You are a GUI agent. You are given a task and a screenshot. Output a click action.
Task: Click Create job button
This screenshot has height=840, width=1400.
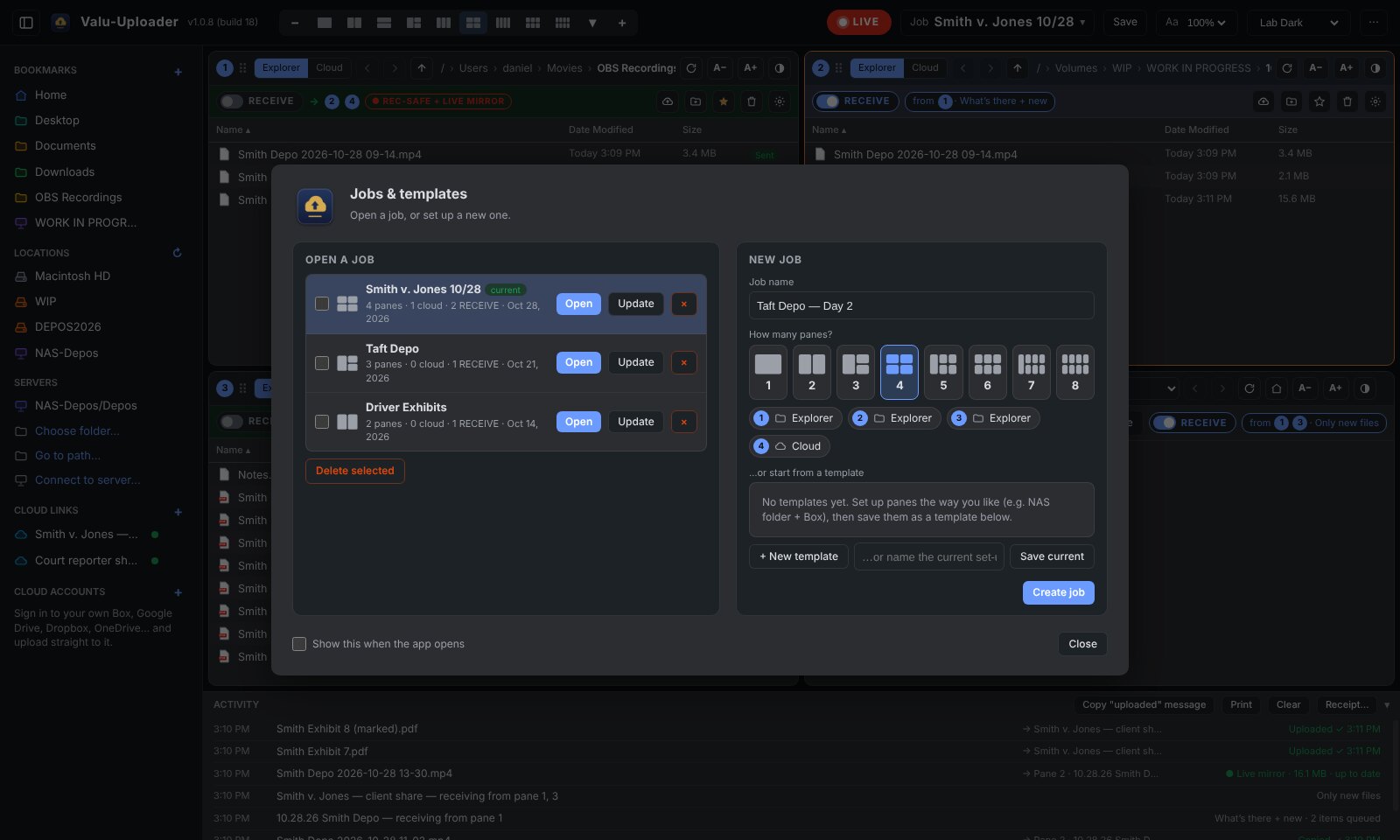pos(1059,592)
